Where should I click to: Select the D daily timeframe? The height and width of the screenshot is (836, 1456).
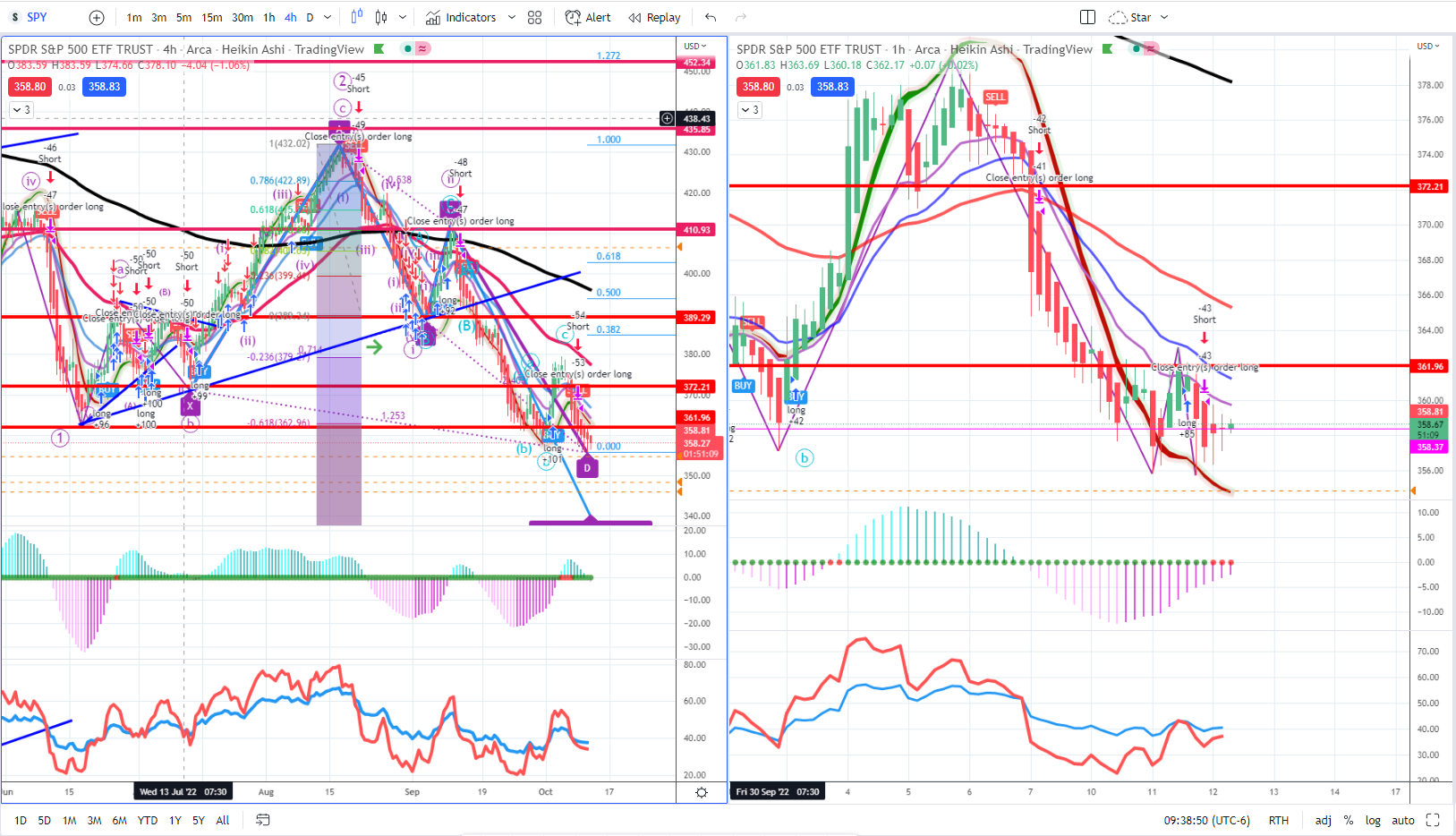[310, 17]
